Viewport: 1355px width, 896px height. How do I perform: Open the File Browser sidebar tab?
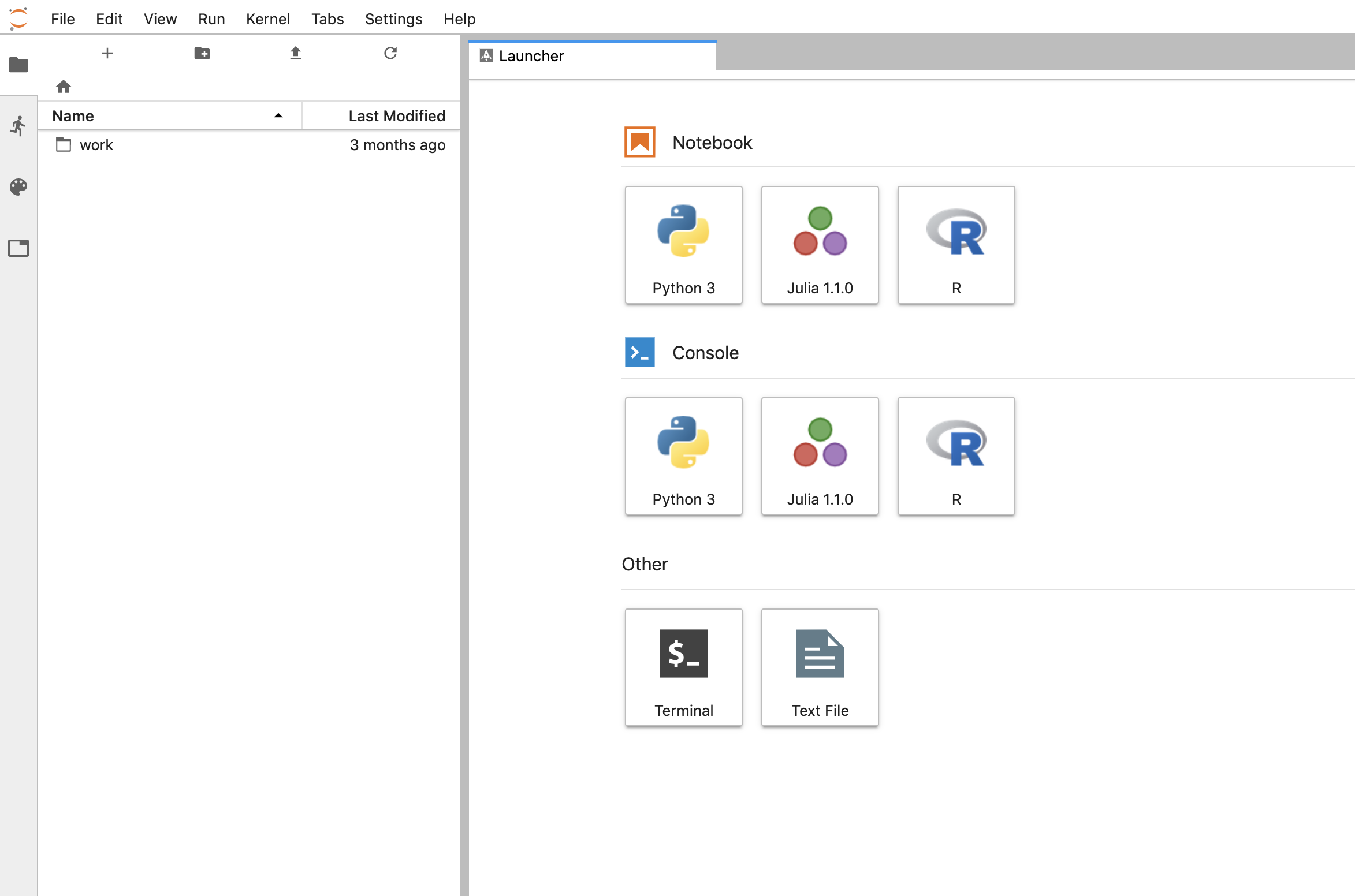pyautogui.click(x=18, y=65)
